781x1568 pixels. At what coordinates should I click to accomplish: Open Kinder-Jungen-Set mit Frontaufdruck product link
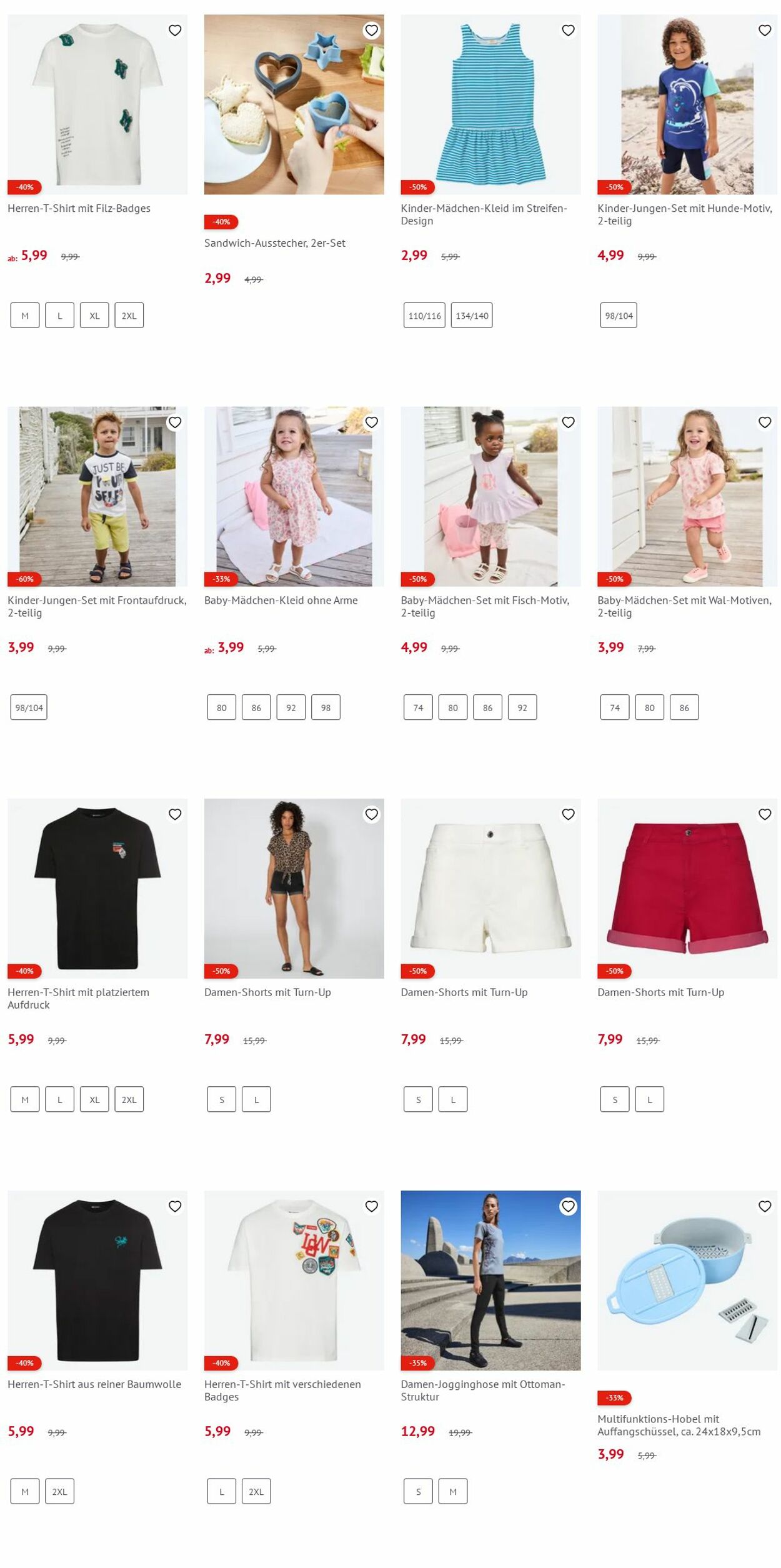tap(97, 606)
